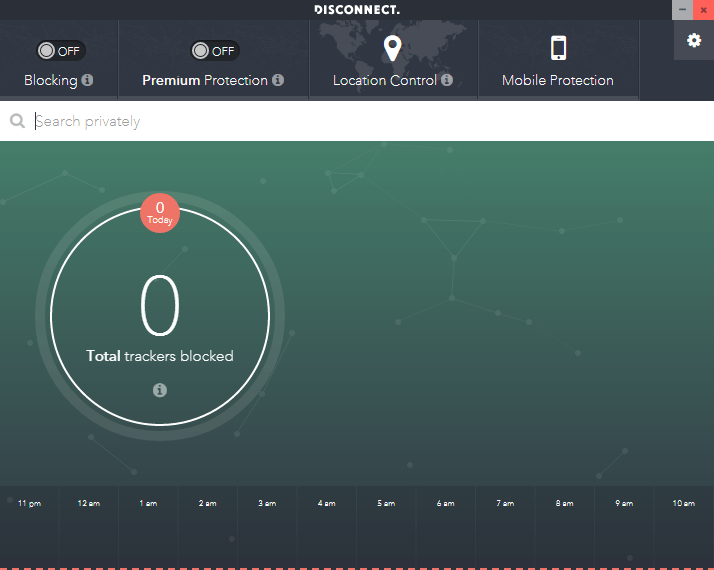
Task: Open the Location Control label
Action: point(385,81)
